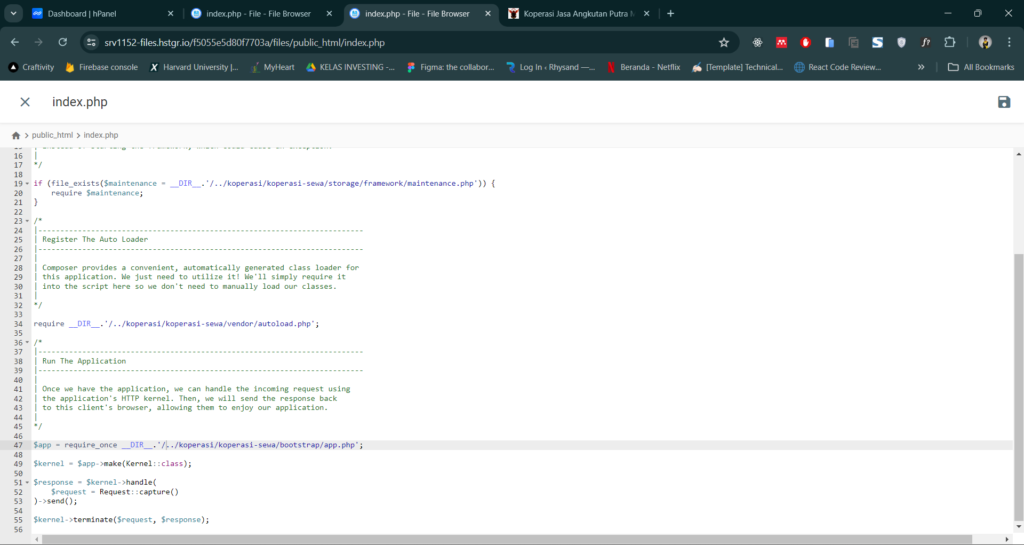Click '$request = Request::capture()' line

(x=115, y=492)
